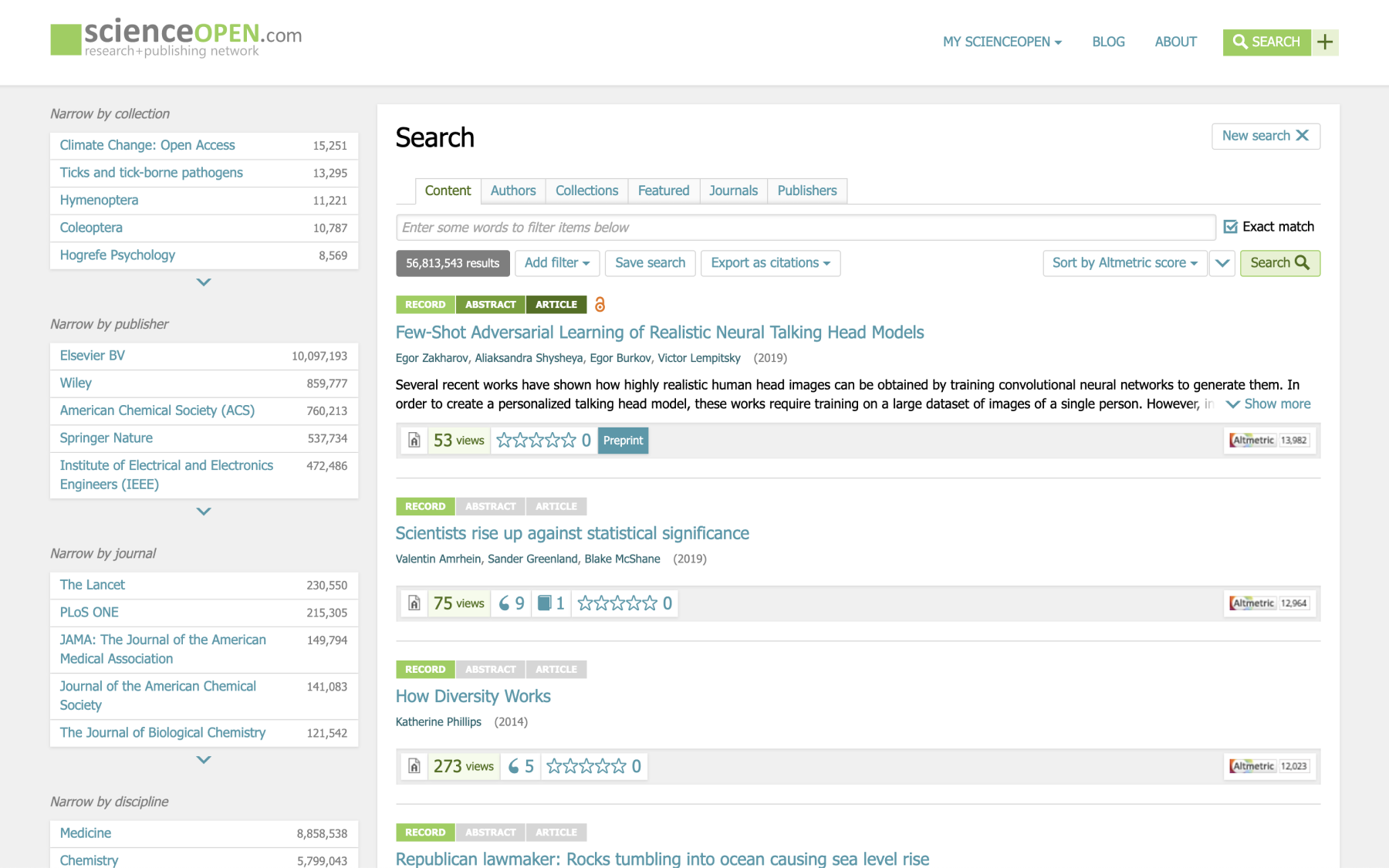
Task: Open the Sort by Altmetric score dropdown
Action: click(x=1124, y=263)
